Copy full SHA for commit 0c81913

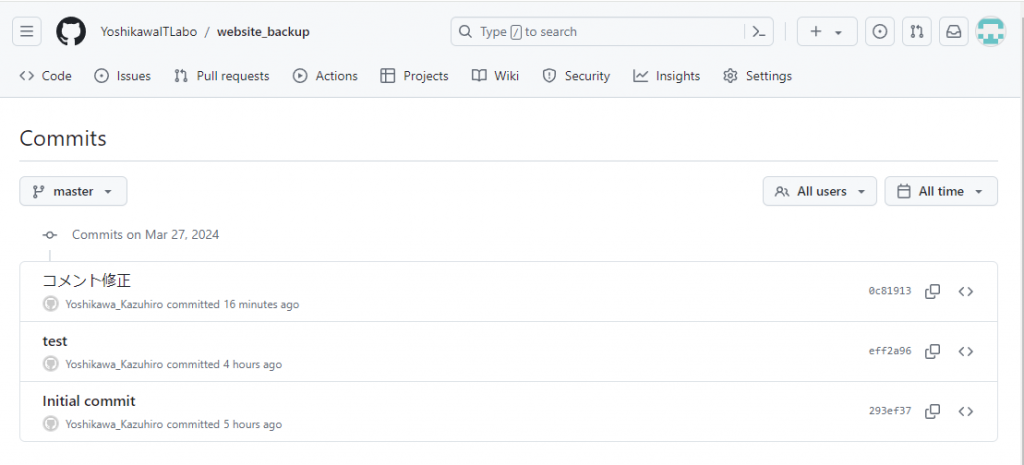932,291
